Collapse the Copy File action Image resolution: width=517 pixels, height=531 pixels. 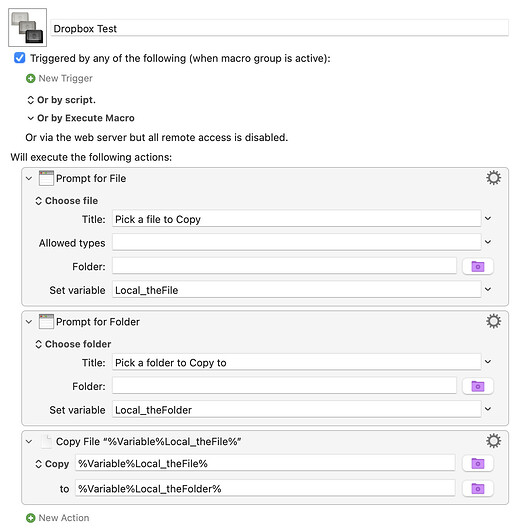(29, 442)
